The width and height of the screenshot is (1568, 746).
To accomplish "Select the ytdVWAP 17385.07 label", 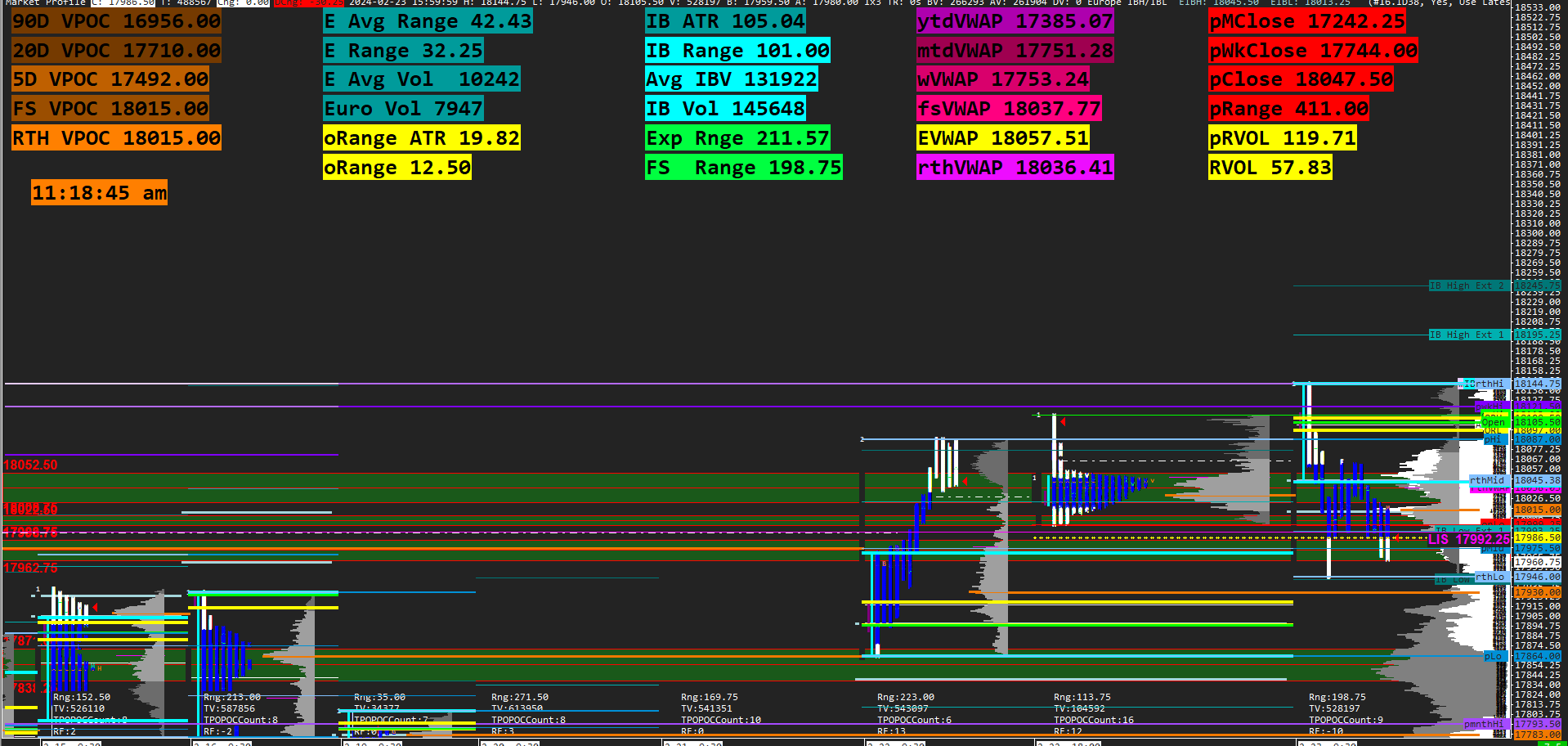I will coord(1015,21).
